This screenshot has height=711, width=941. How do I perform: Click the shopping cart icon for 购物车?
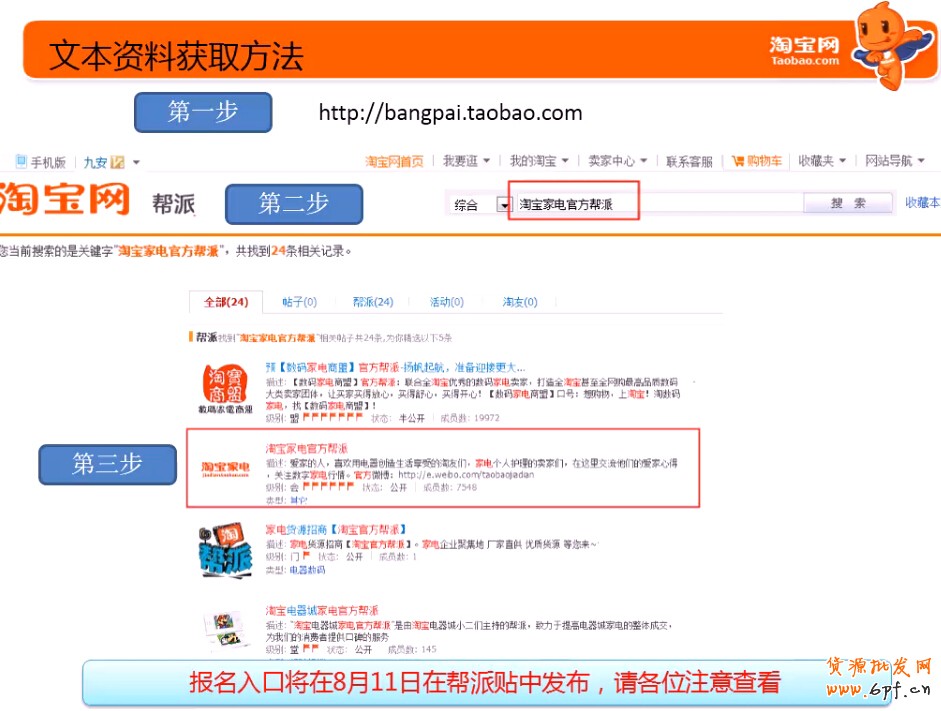coord(738,161)
